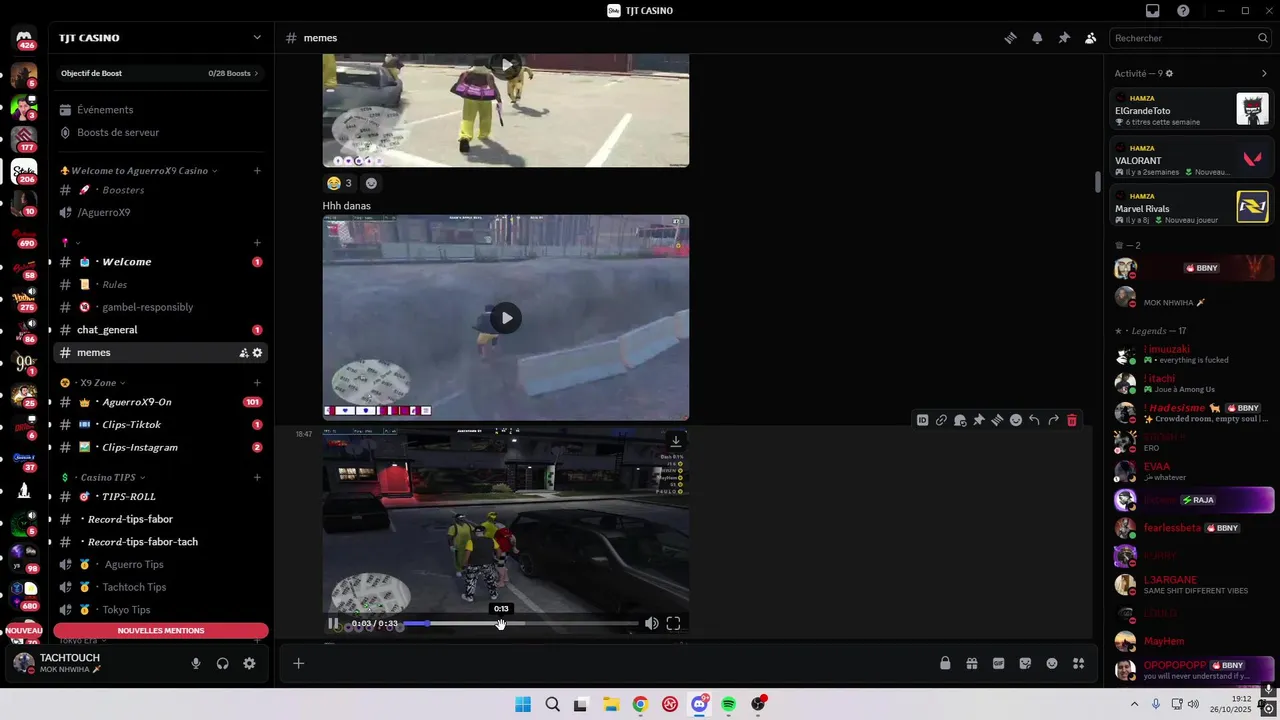This screenshot has height=720, width=1280.
Task: Open the Help question mark icon
Action: coord(1183,11)
